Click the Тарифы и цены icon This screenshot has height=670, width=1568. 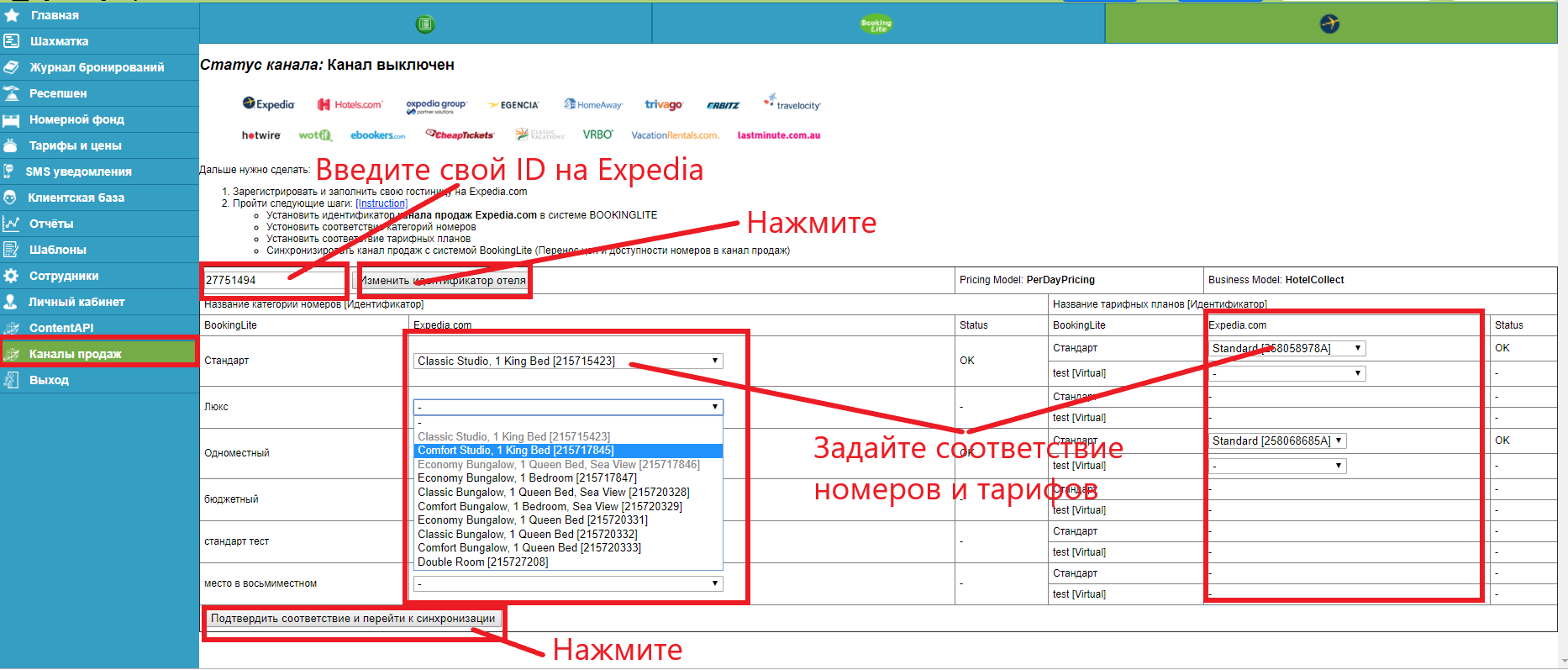pyautogui.click(x=12, y=145)
